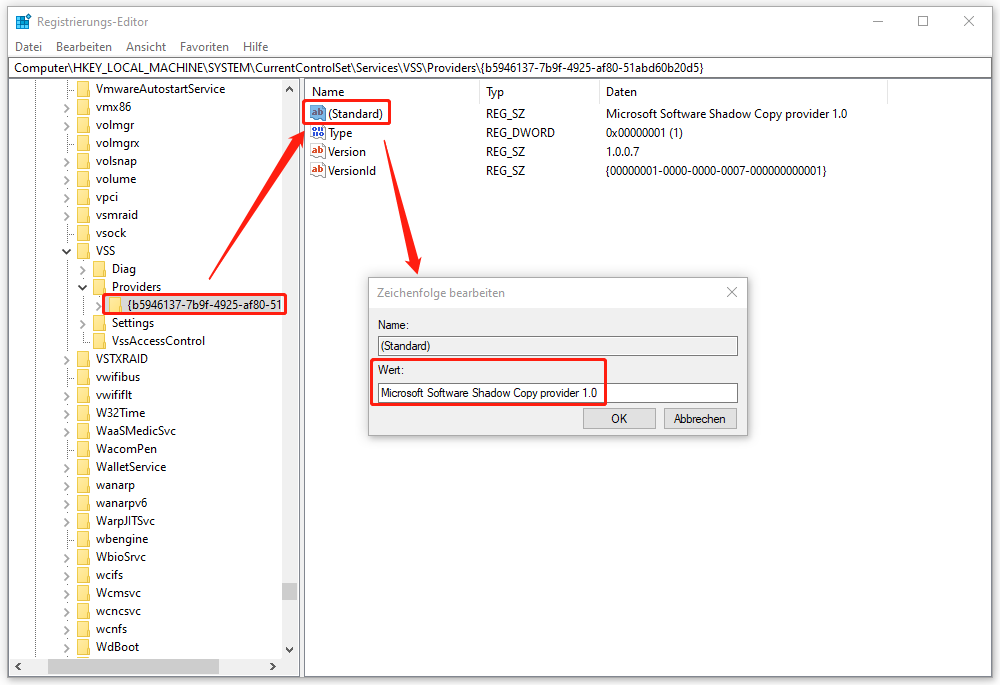Expand the vmx86 tree node
Screen dimensions: 1000x685
coord(66,107)
